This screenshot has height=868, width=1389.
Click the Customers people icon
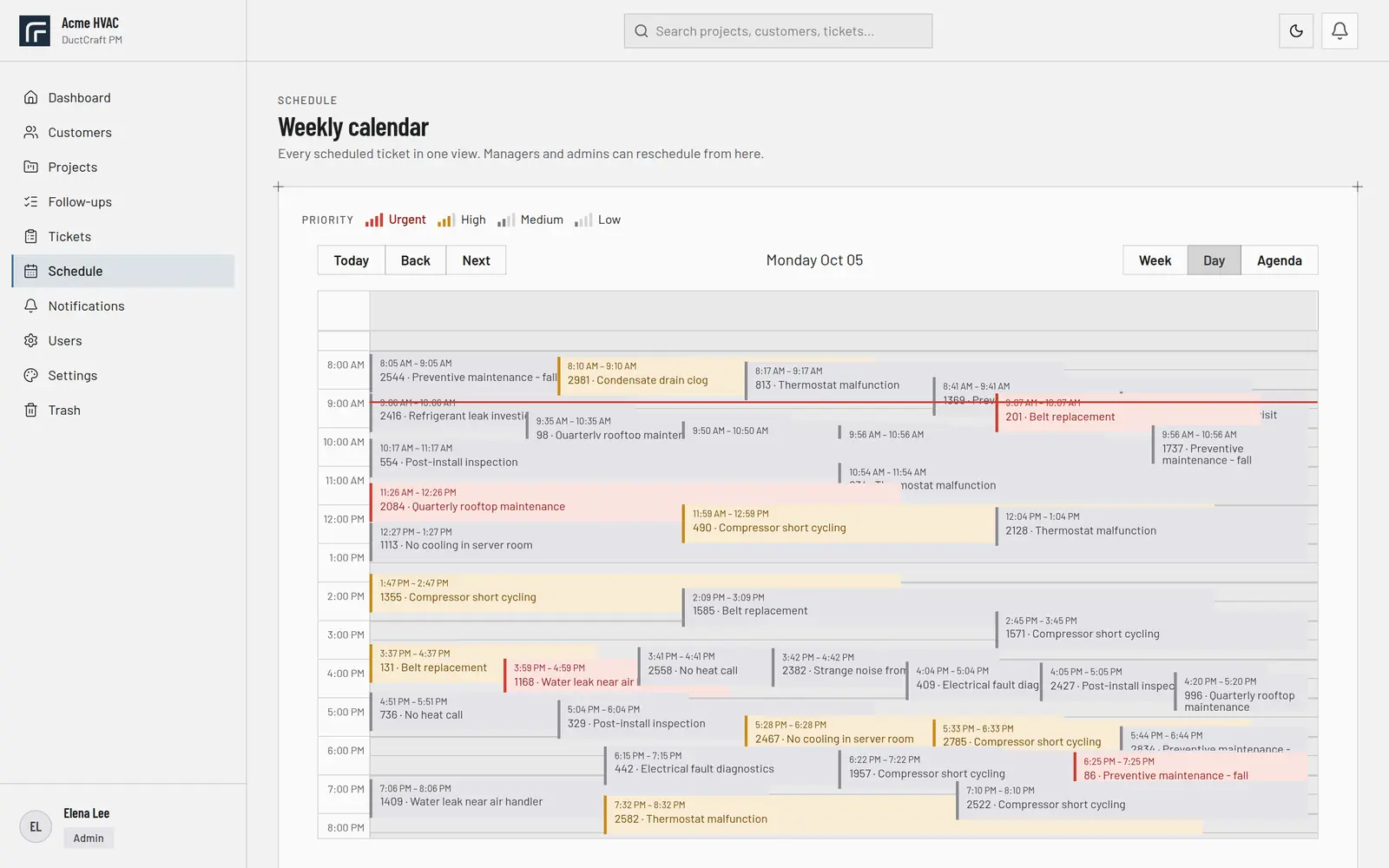pos(31,132)
